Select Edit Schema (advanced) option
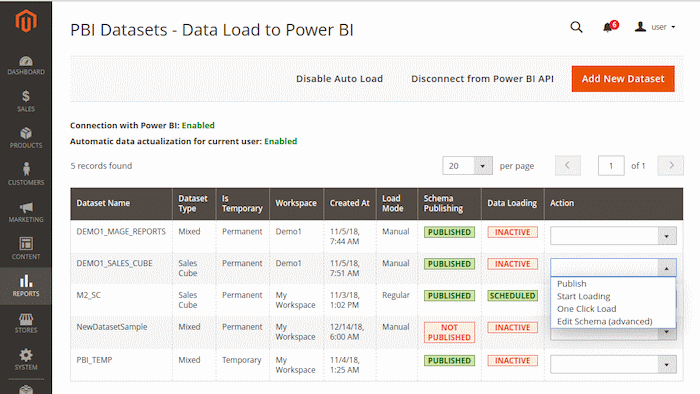Viewport: 700px width, 394px height. [x=604, y=321]
